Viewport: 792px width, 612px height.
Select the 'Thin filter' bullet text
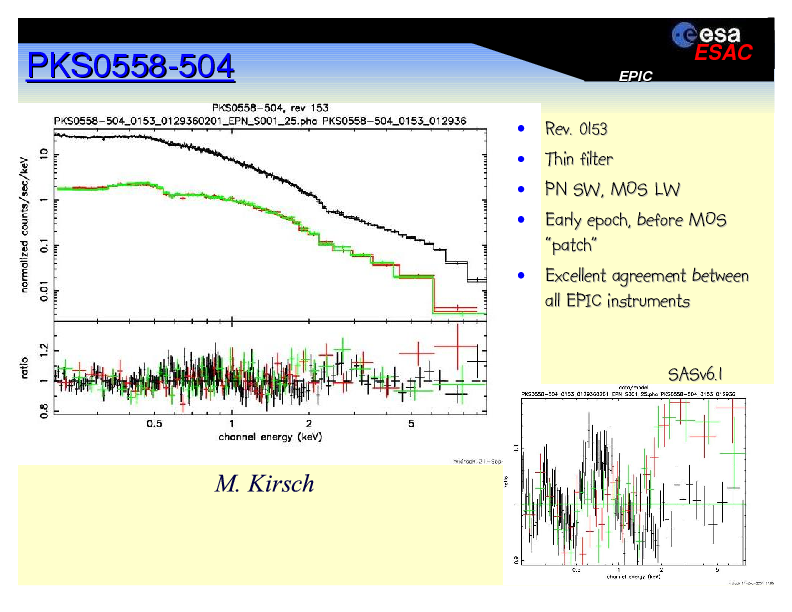tap(578, 159)
